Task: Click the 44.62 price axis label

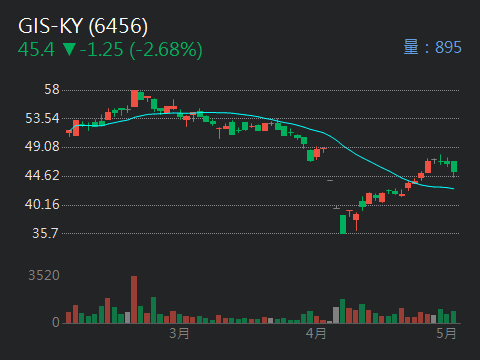Action: 42,175
